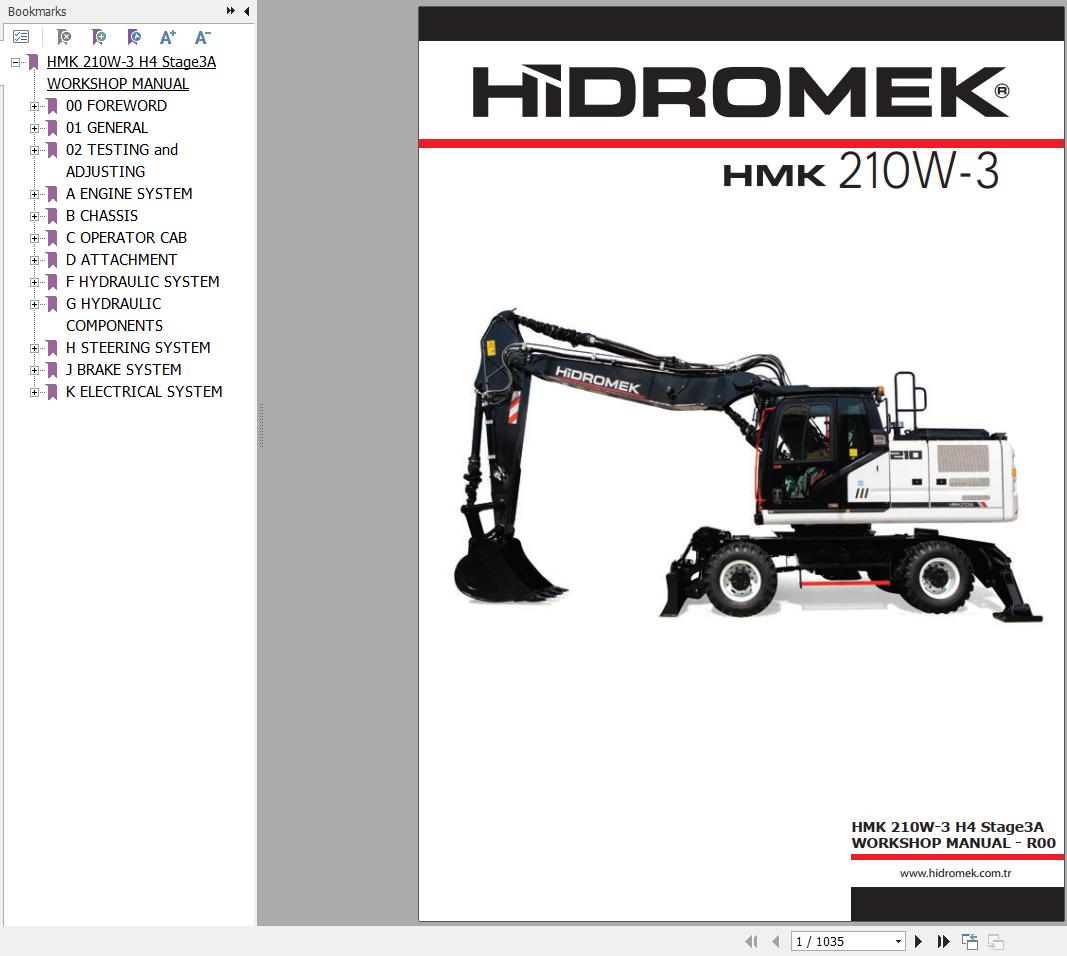
Task: Increase bookmark font size with A+
Action: coord(168,37)
